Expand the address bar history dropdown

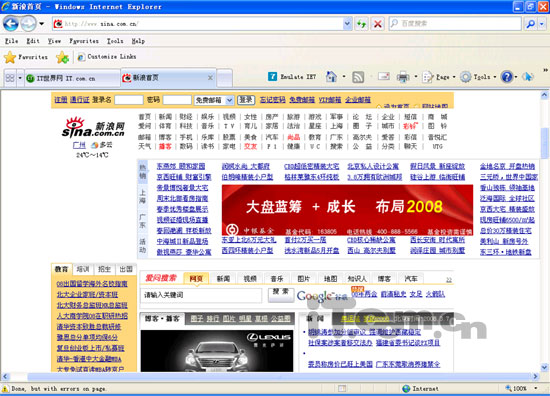point(347,24)
